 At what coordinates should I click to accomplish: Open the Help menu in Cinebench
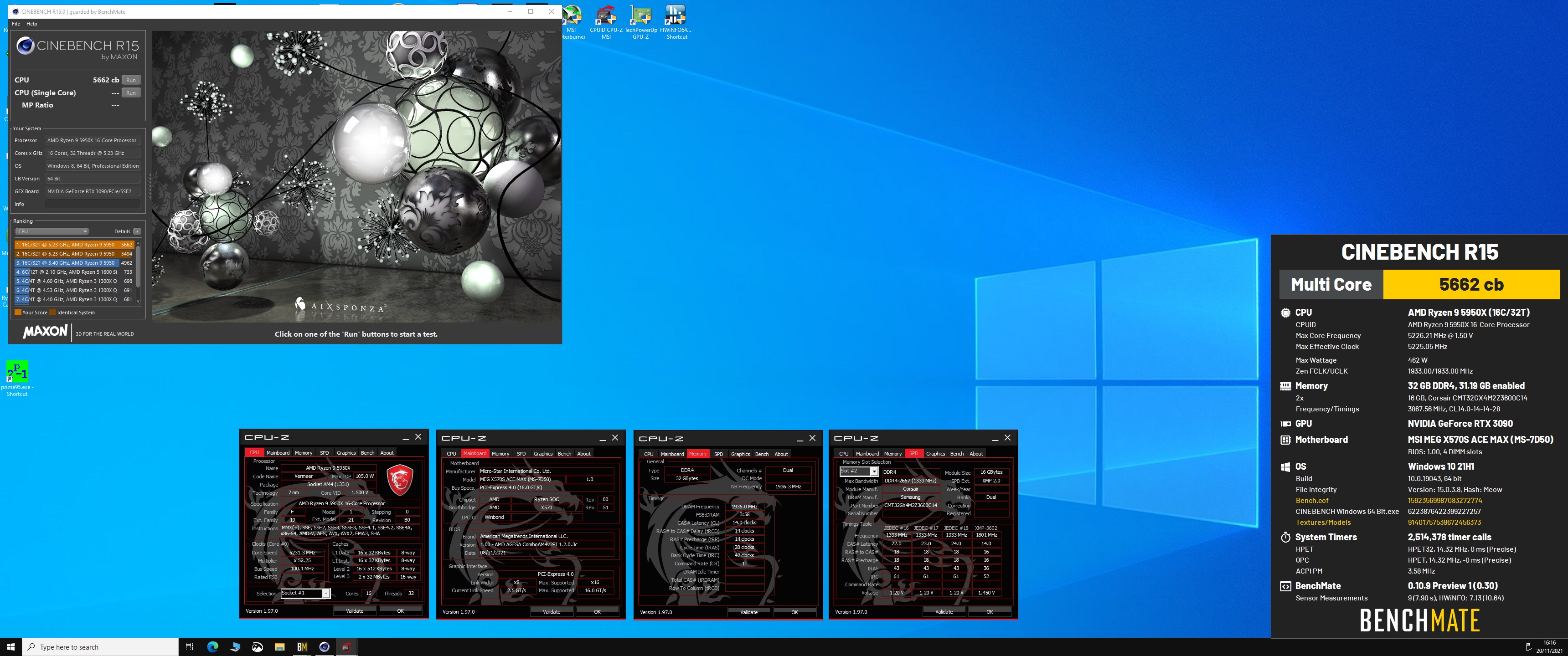[x=31, y=24]
